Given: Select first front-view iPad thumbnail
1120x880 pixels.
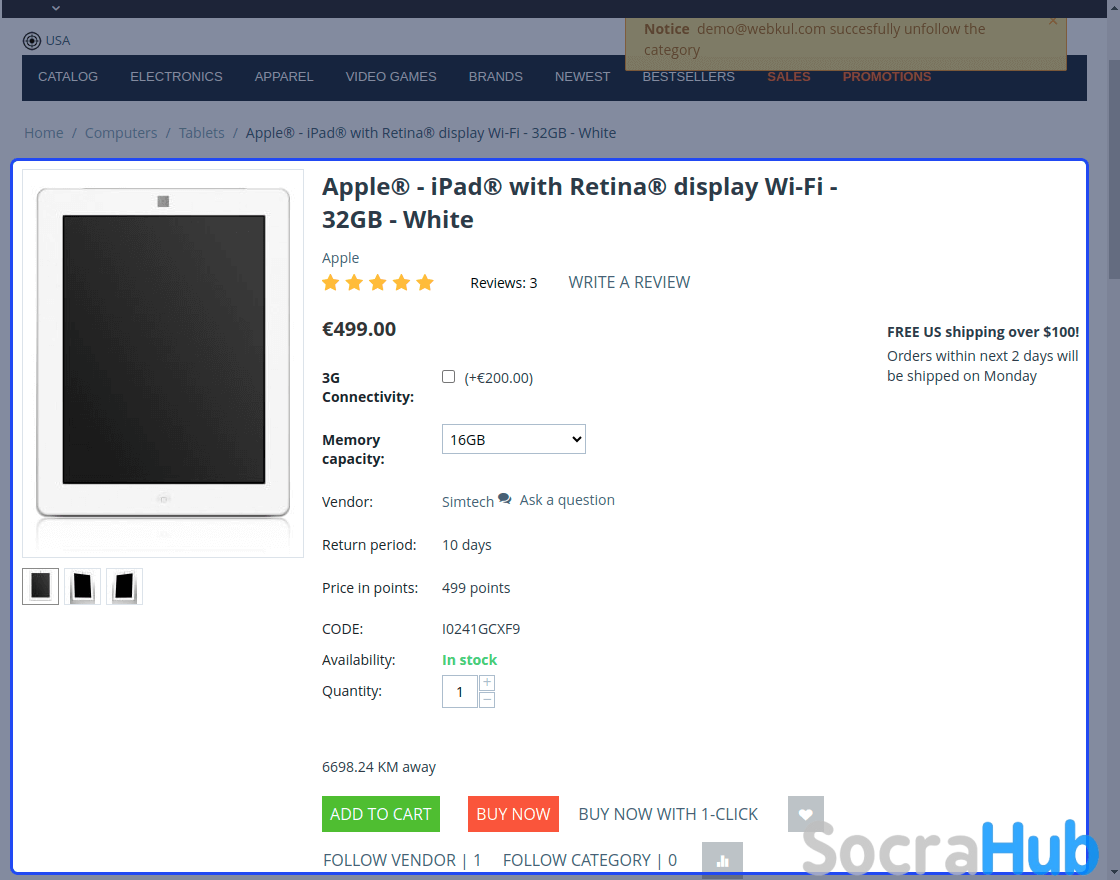Looking at the screenshot, I should click(x=41, y=586).
